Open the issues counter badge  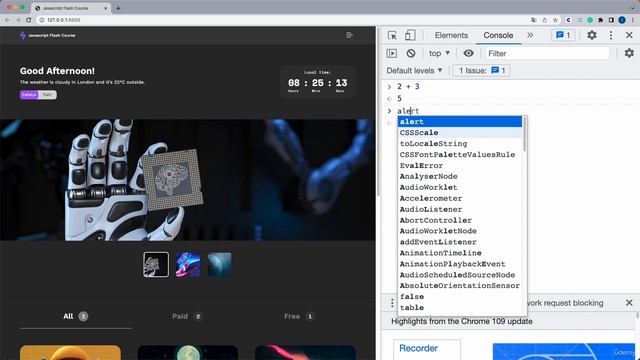point(563,36)
